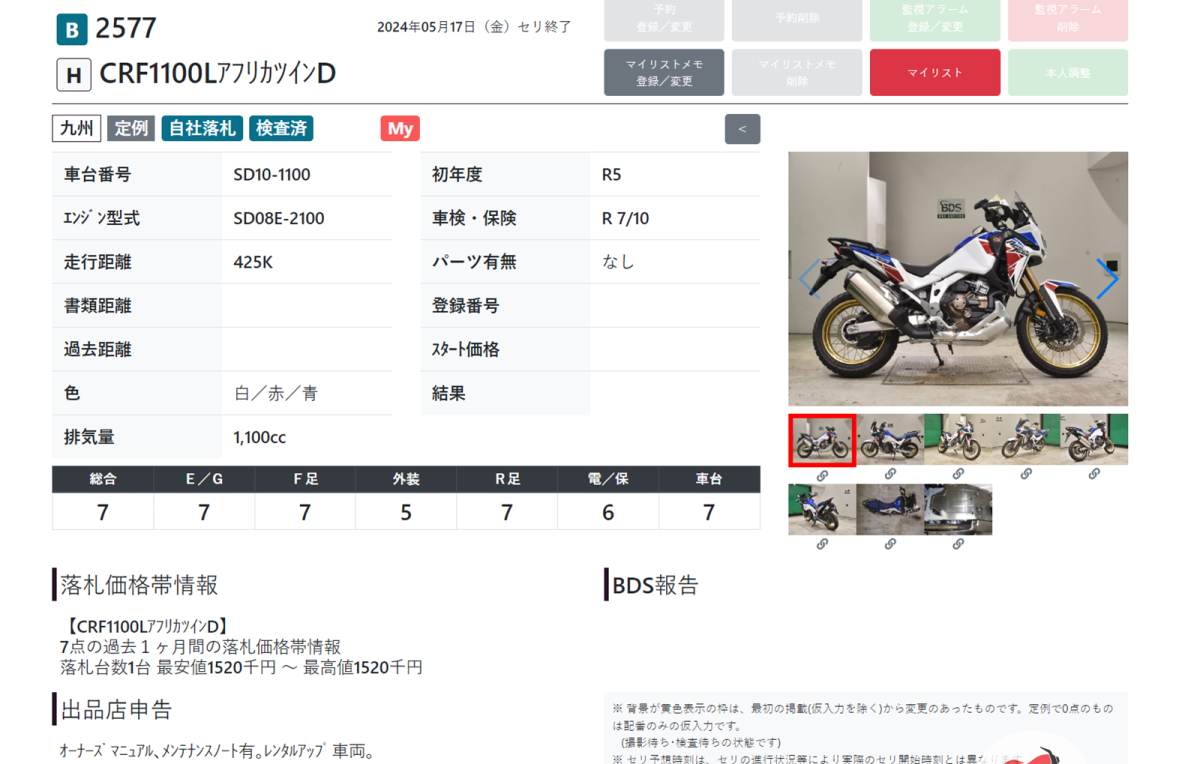This screenshot has height=764, width=1200.
Task: Click the H maker badge beside CRF1100L
Action: point(74,74)
